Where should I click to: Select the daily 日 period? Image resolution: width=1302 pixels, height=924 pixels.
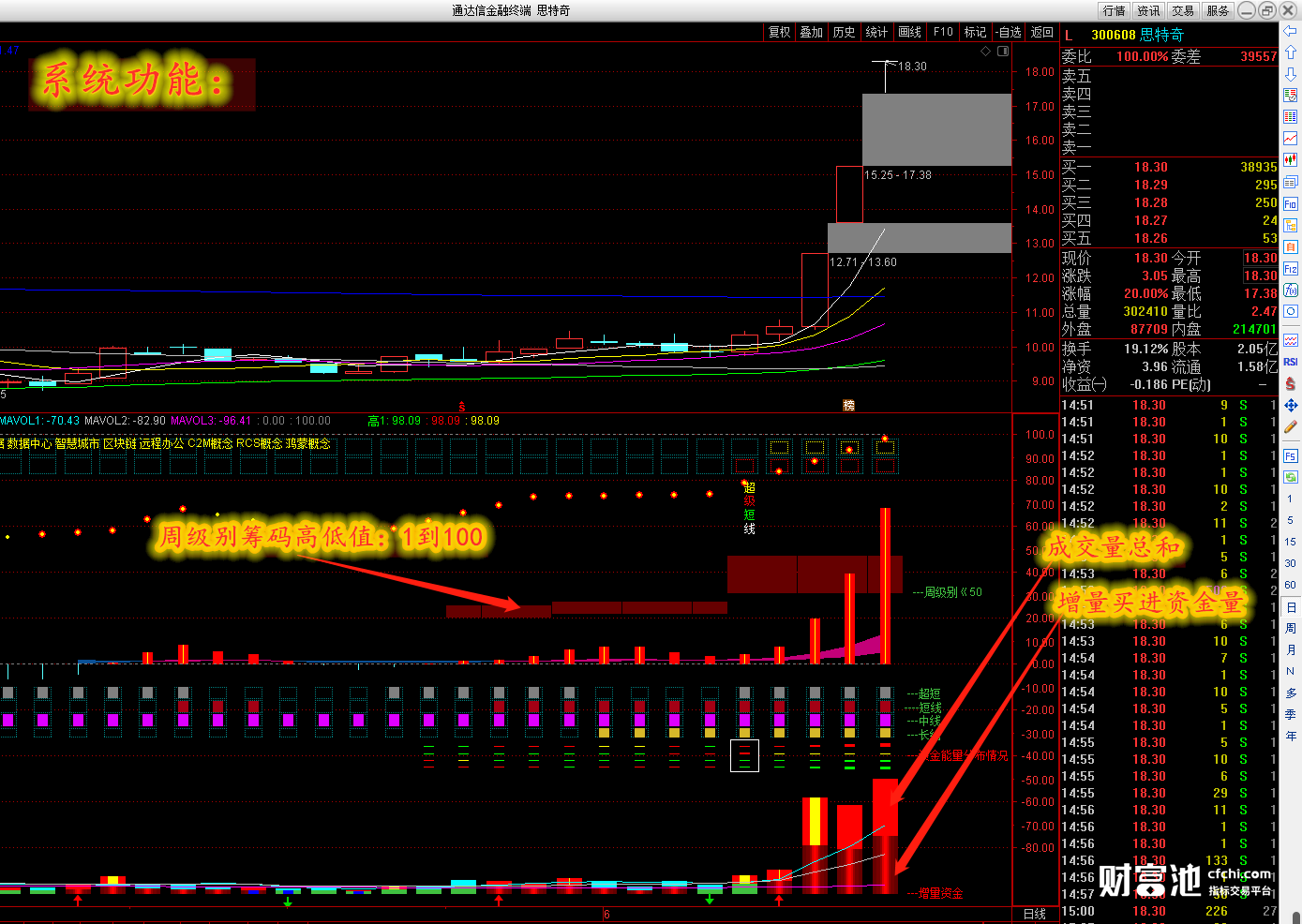[x=1291, y=607]
